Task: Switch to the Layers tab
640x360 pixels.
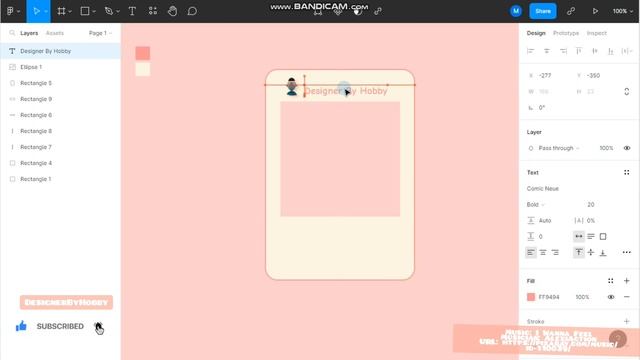Action: pyautogui.click(x=29, y=33)
